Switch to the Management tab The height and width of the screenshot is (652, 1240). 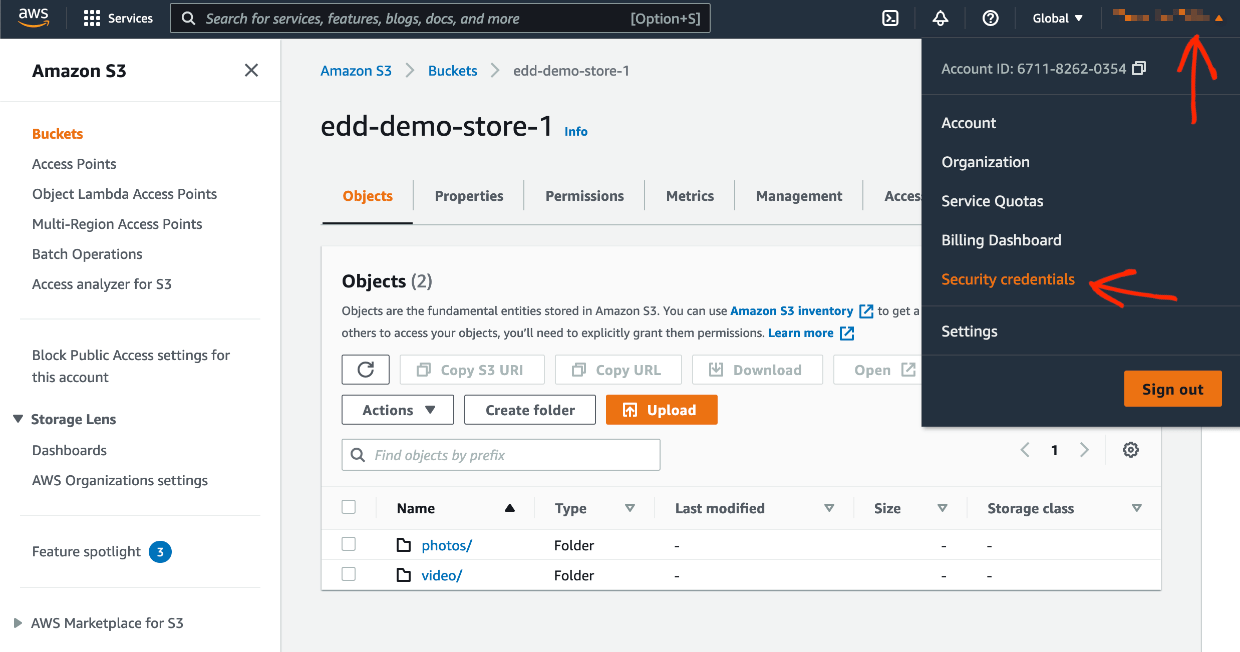[x=798, y=195]
